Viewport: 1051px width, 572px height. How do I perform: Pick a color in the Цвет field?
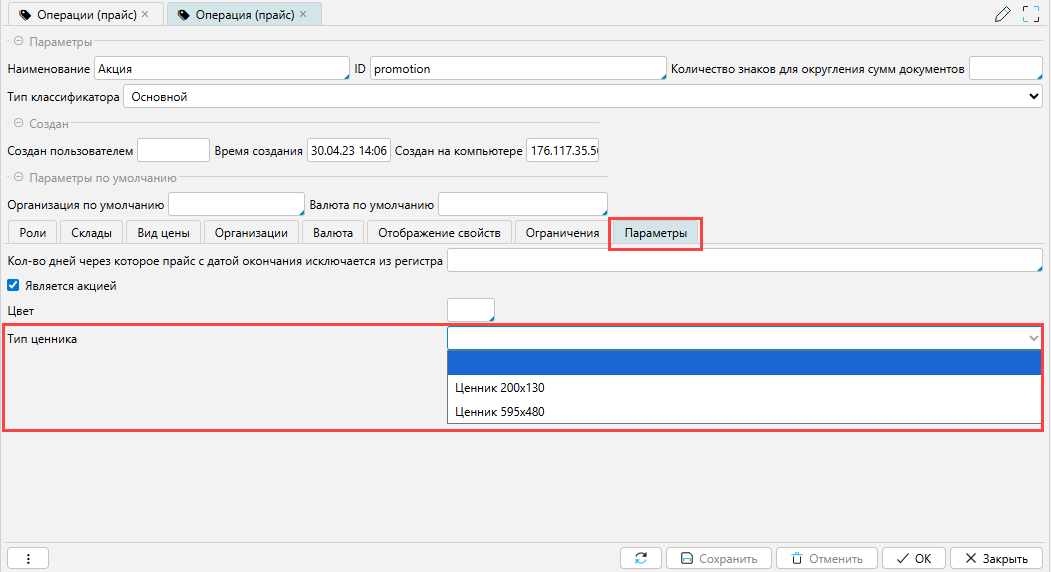[470, 311]
